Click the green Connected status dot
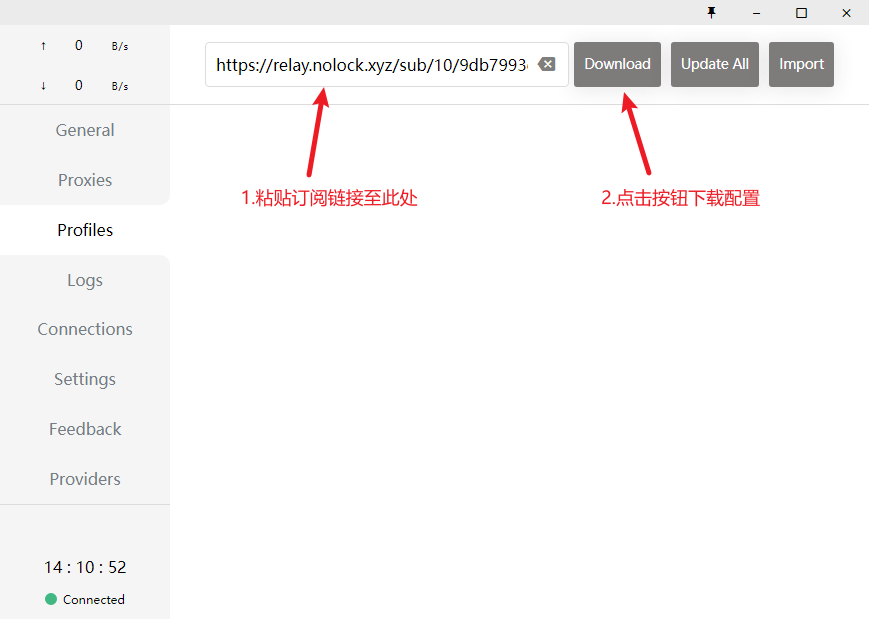This screenshot has height=619, width=869. click(51, 599)
